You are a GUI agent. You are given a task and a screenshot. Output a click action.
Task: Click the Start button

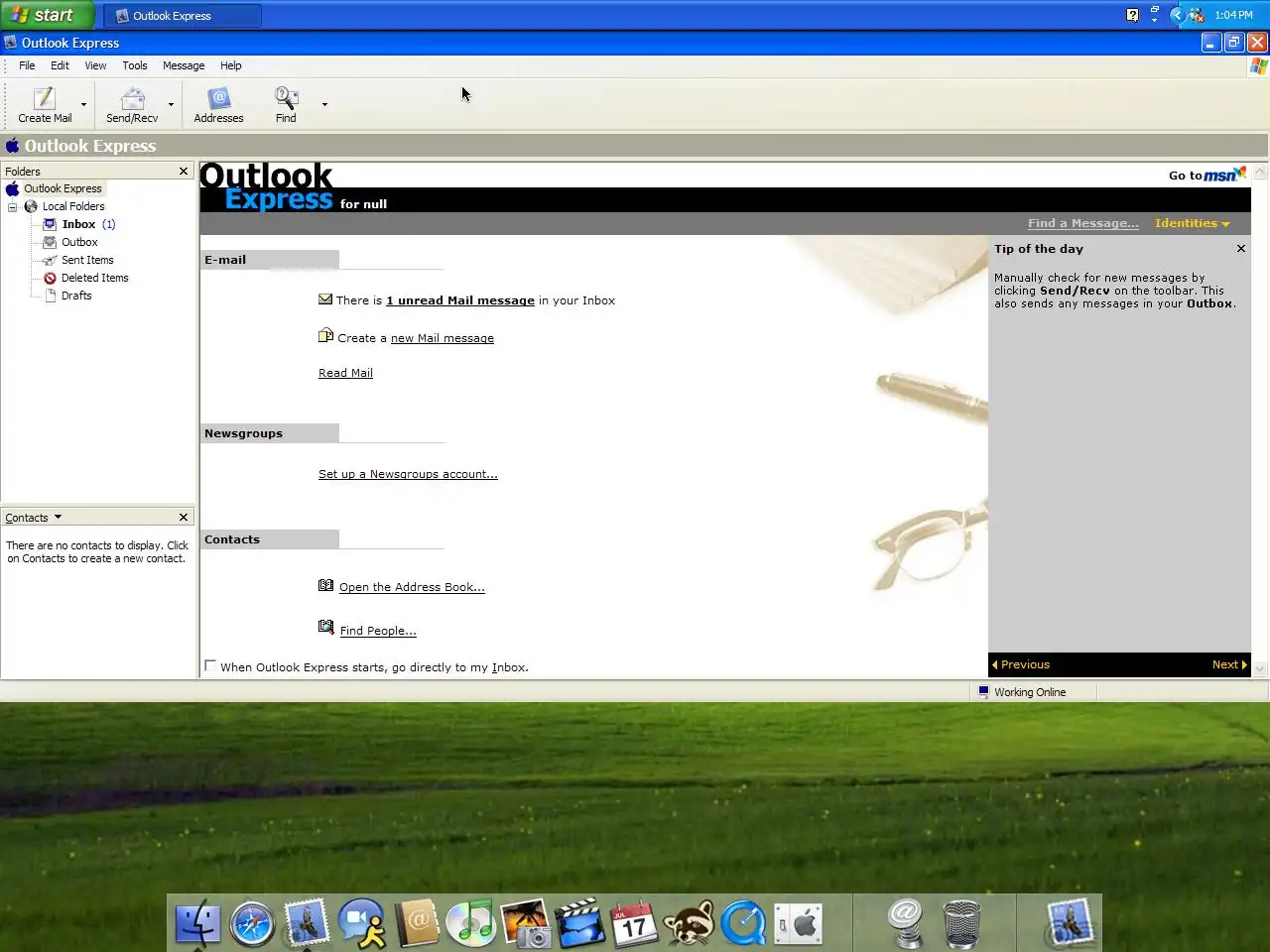47,15
